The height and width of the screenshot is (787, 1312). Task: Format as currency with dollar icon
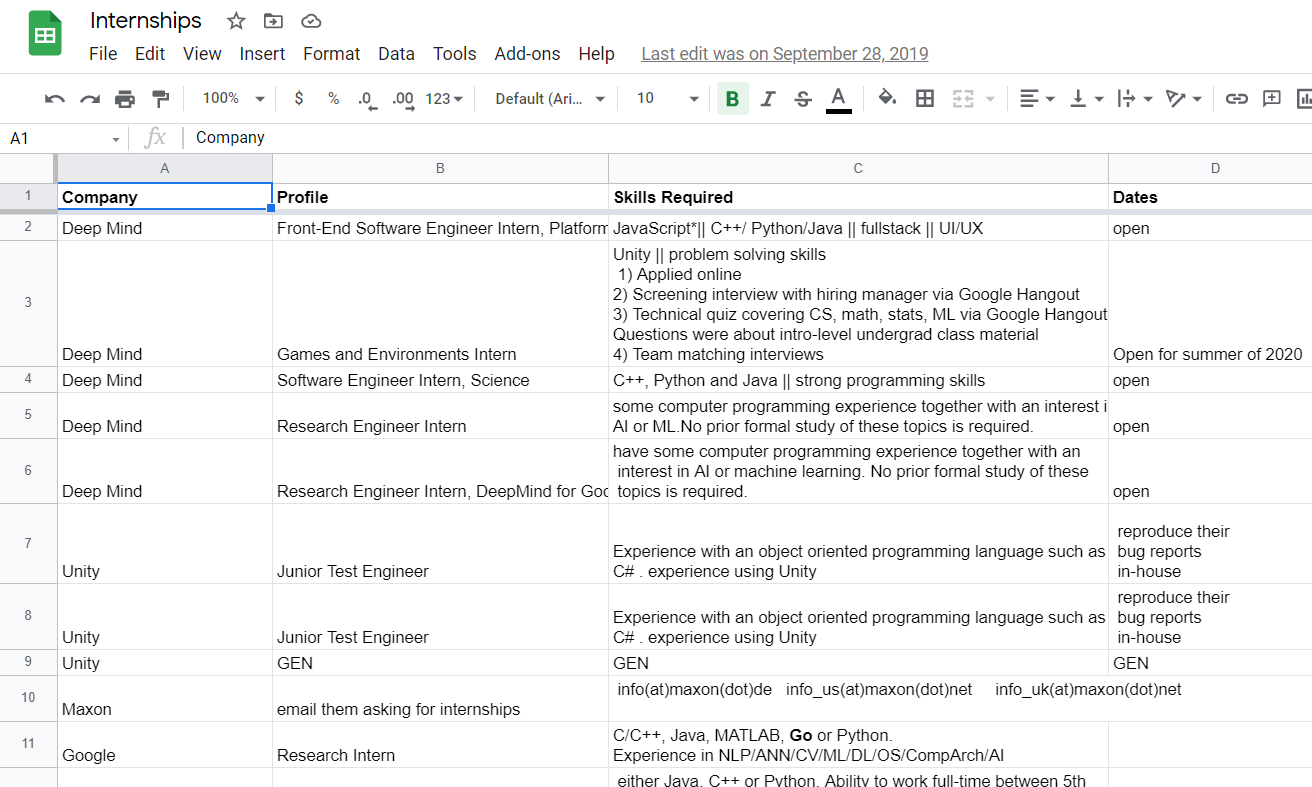299,98
